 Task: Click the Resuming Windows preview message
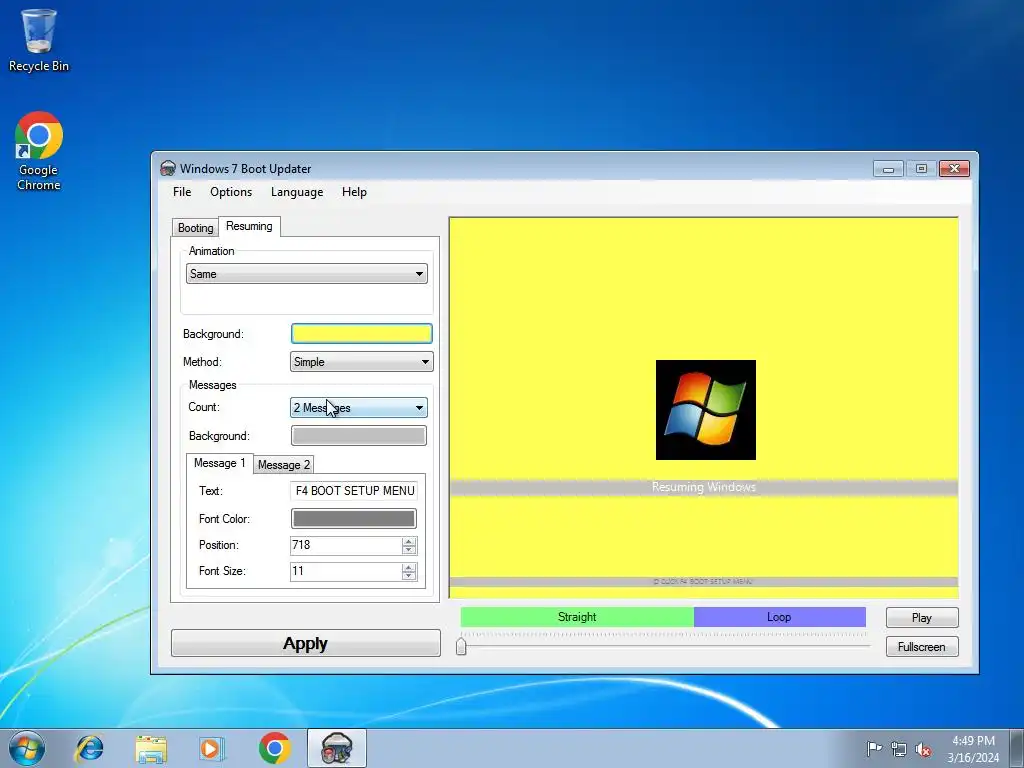(x=703, y=487)
